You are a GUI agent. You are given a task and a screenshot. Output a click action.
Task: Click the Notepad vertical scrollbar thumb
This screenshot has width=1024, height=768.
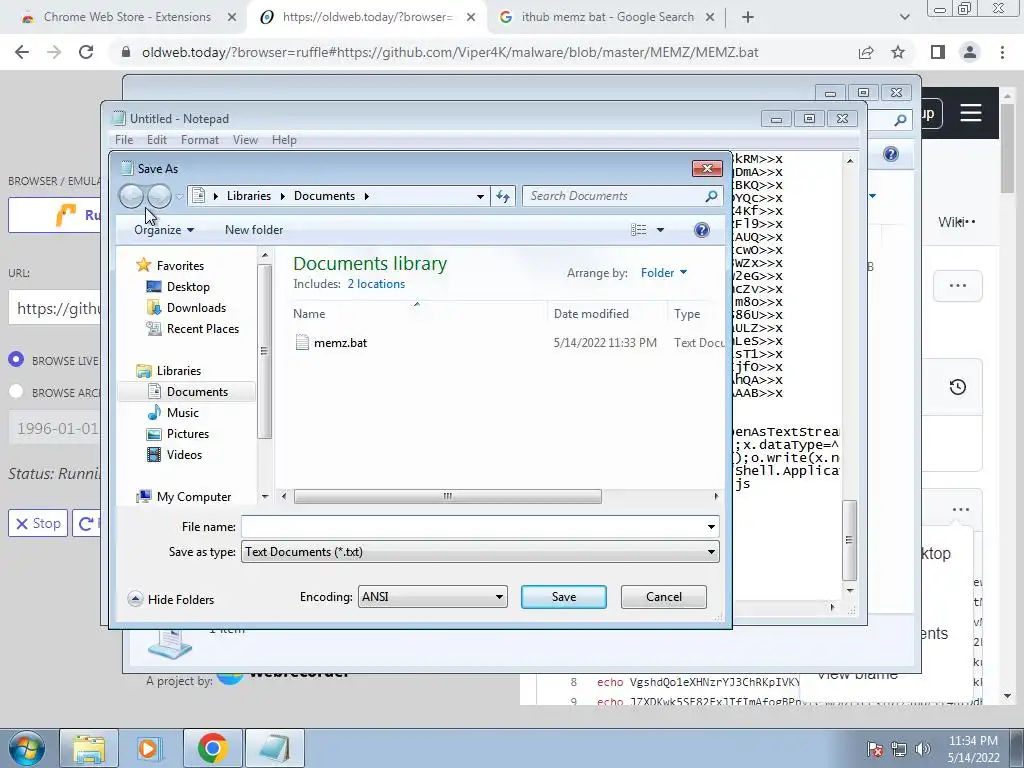[x=849, y=541]
